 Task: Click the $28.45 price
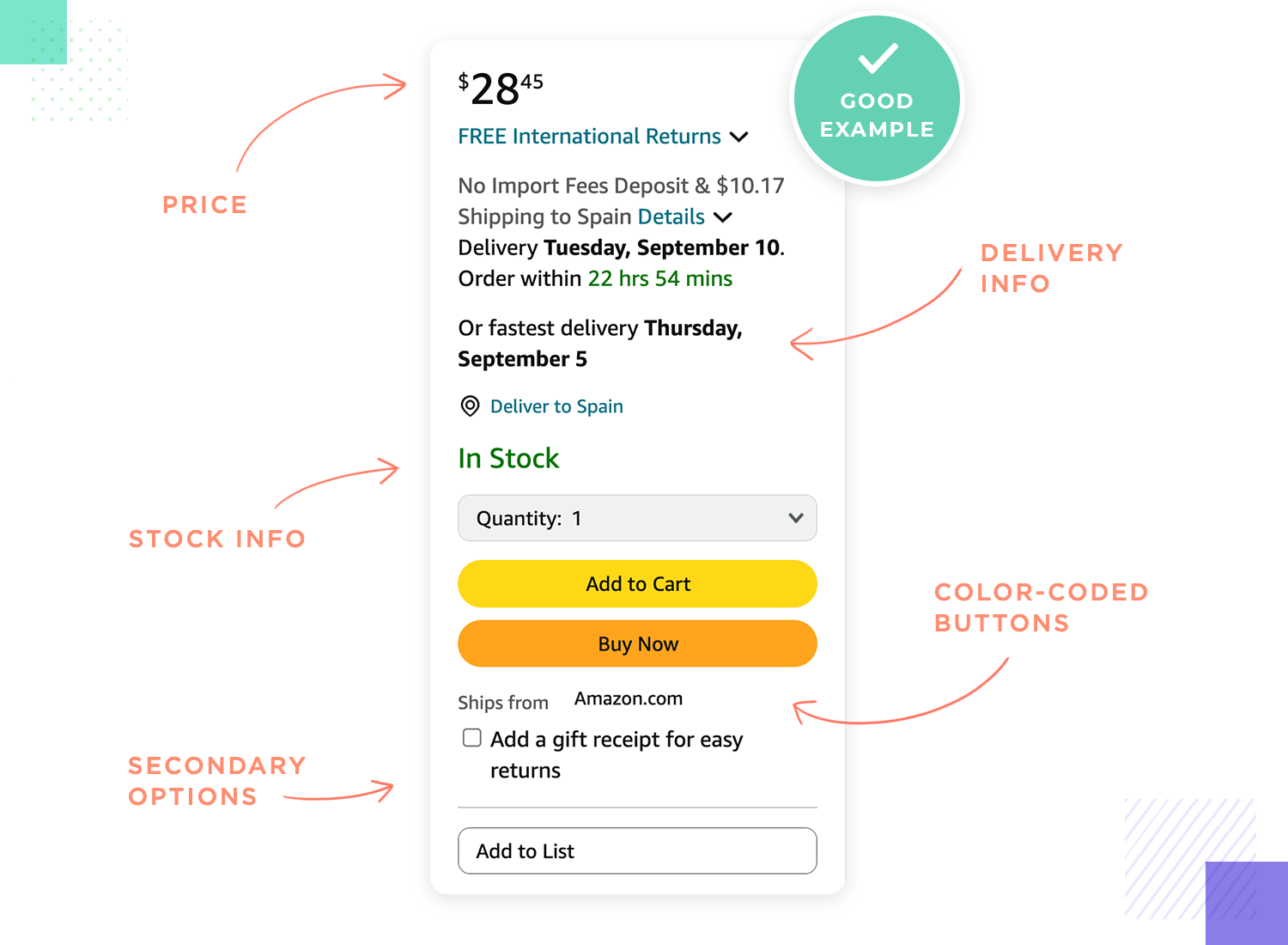pyautogui.click(x=501, y=89)
